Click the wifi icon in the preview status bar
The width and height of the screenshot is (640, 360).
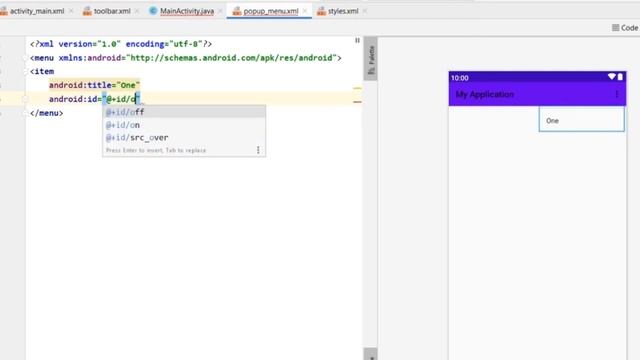[x=611, y=77]
